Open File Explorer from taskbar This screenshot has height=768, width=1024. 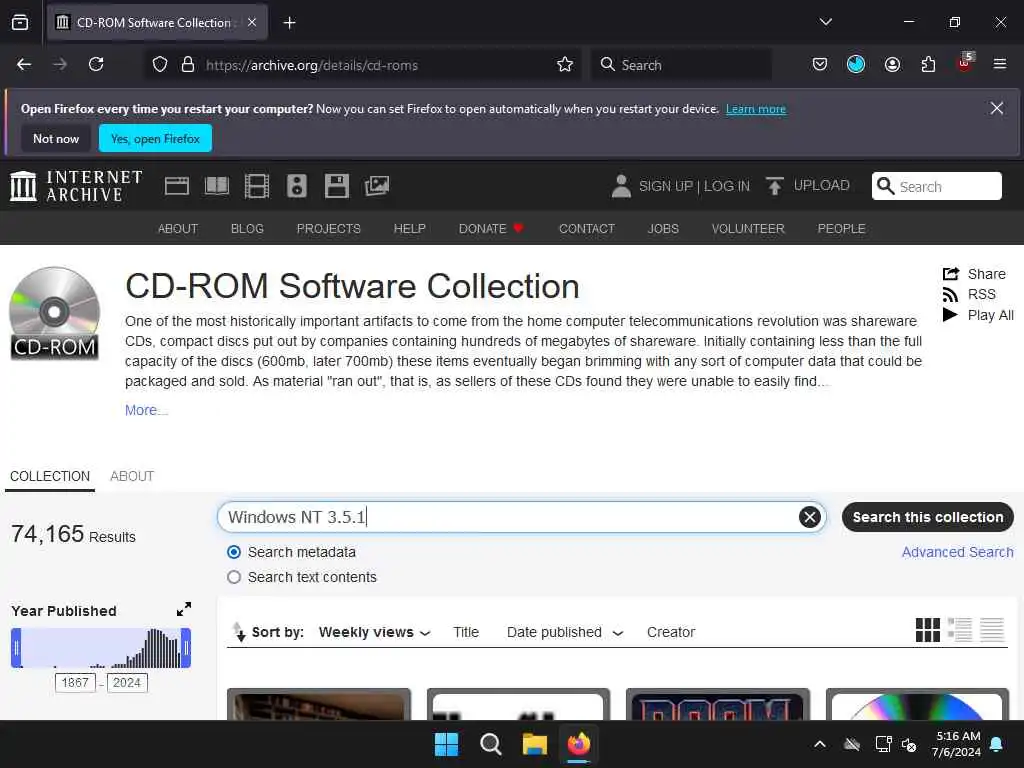(x=535, y=744)
